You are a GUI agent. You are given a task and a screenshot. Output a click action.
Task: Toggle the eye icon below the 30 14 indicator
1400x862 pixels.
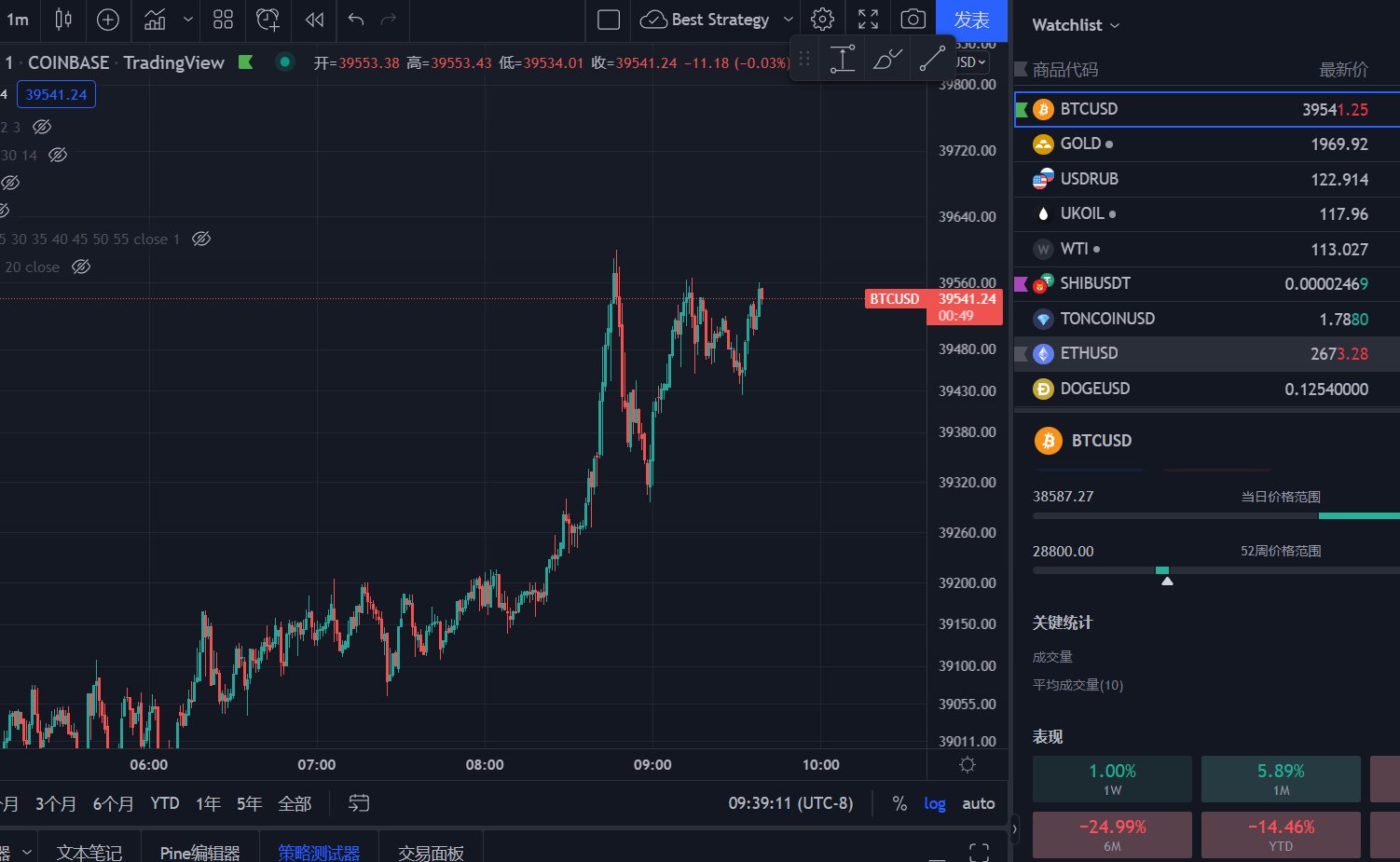(11, 183)
